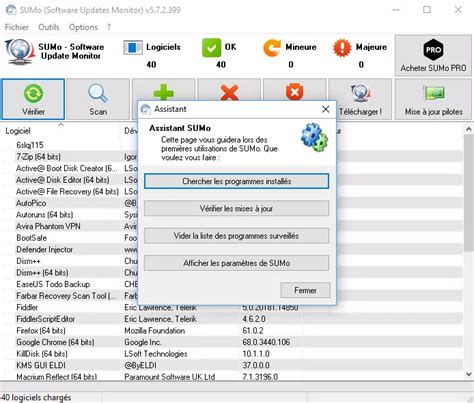The width and height of the screenshot is (474, 403).
Task: Click the Télécharger toolbar button
Action: (x=360, y=99)
